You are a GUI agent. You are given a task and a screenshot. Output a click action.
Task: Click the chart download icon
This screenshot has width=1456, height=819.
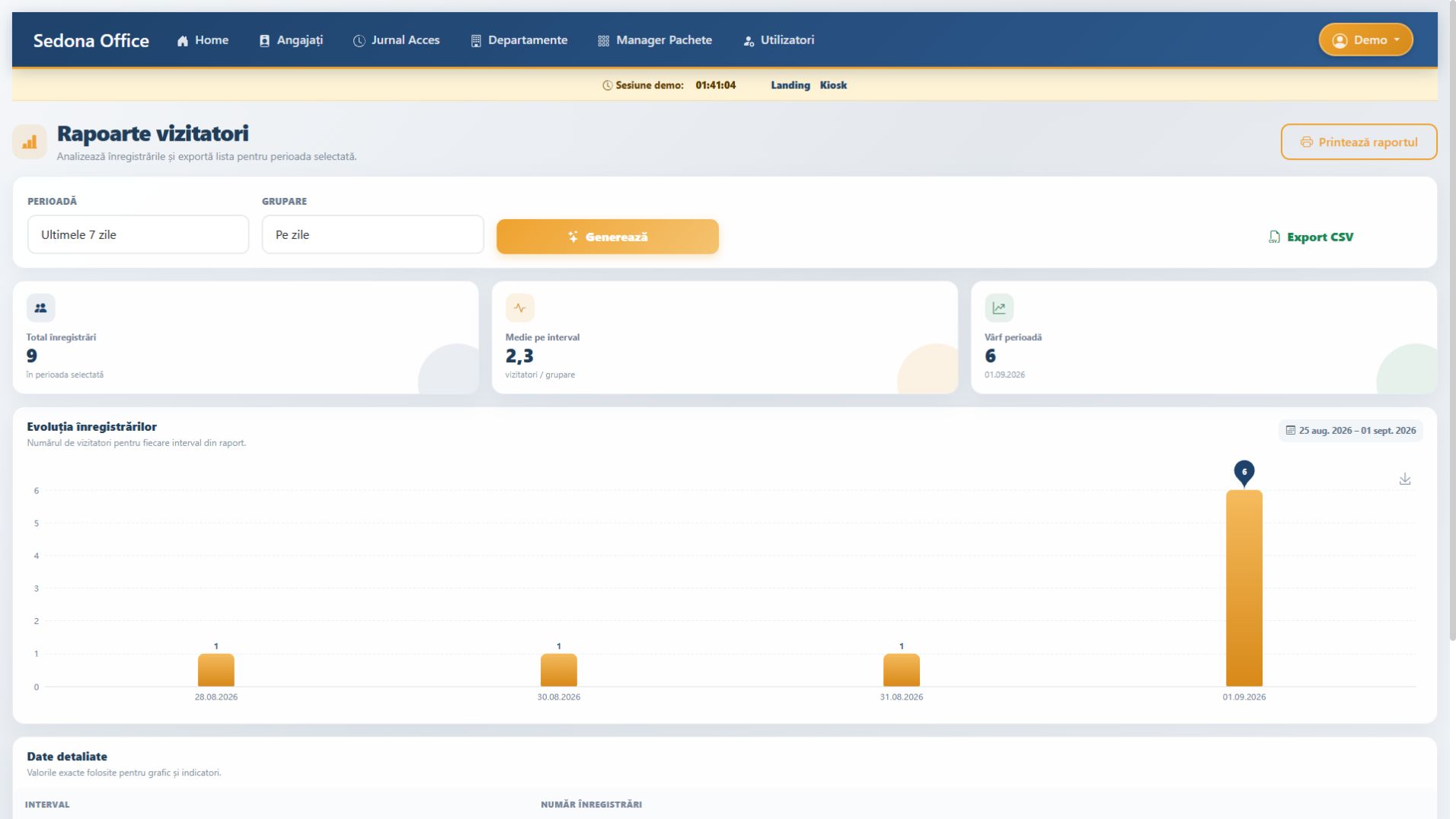(x=1405, y=479)
